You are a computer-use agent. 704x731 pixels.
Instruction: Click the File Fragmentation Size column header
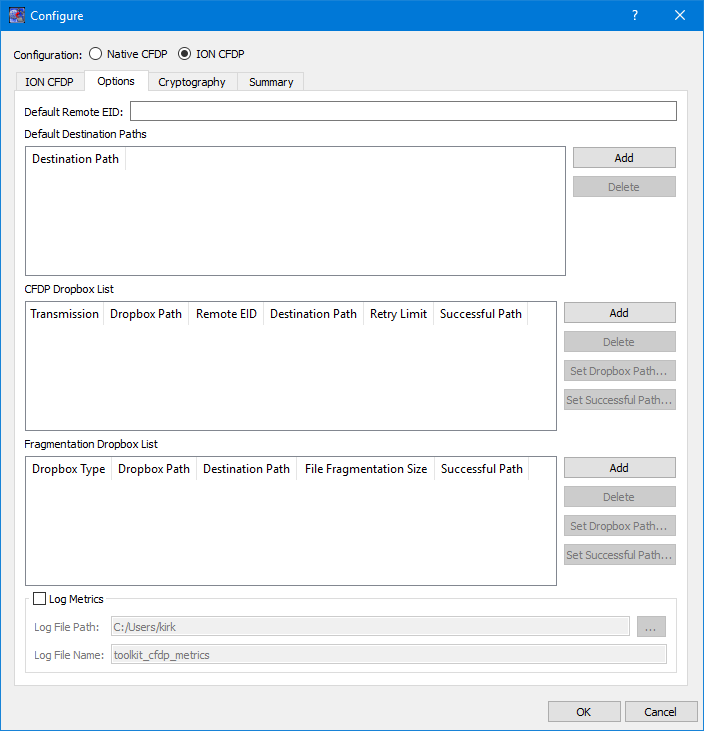click(366, 469)
